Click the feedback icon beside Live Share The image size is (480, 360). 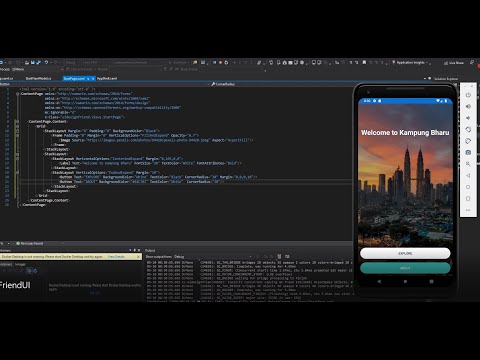click(472, 62)
